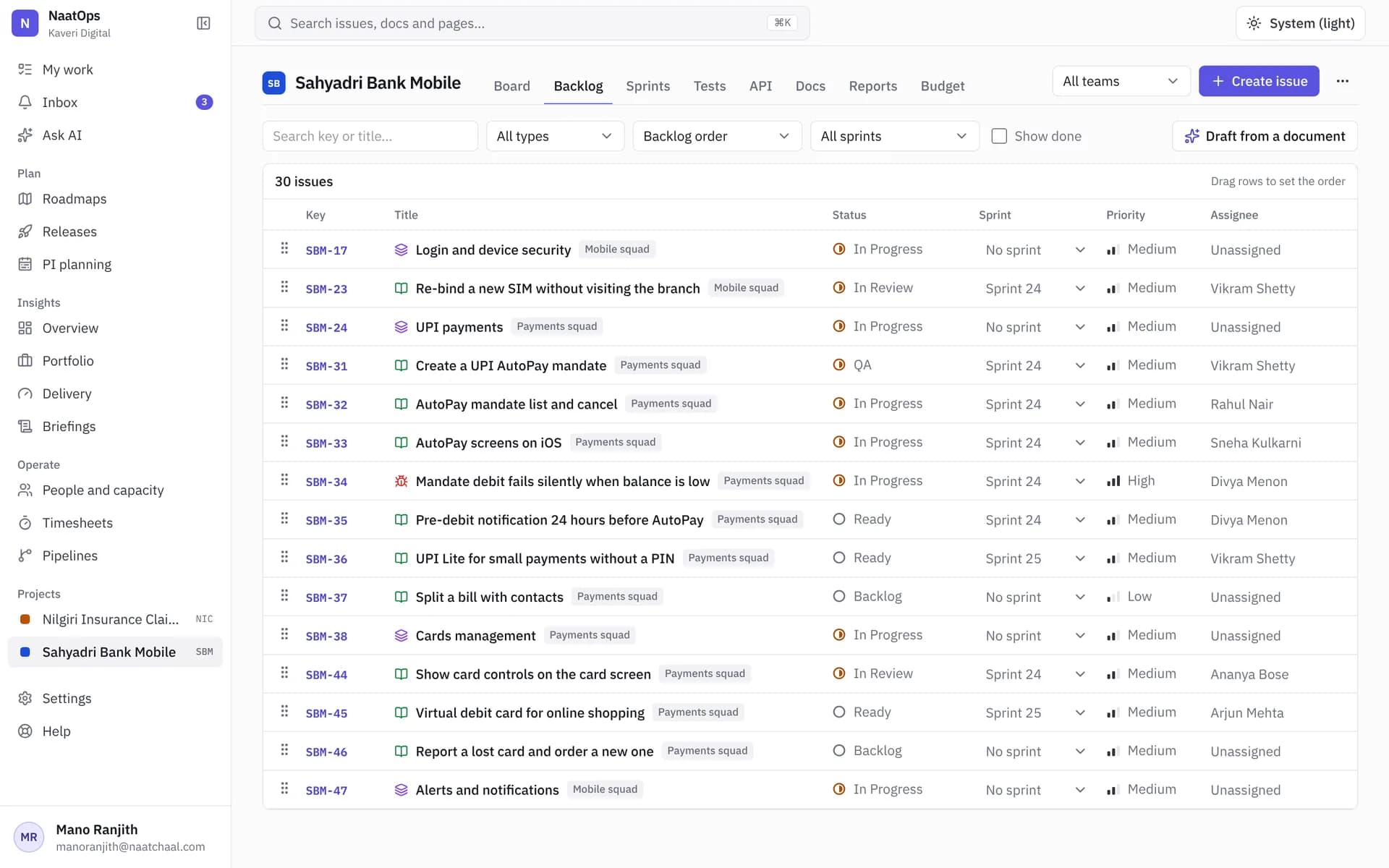Open the three-dot more options menu
Viewport: 1389px width, 868px height.
1343,81
